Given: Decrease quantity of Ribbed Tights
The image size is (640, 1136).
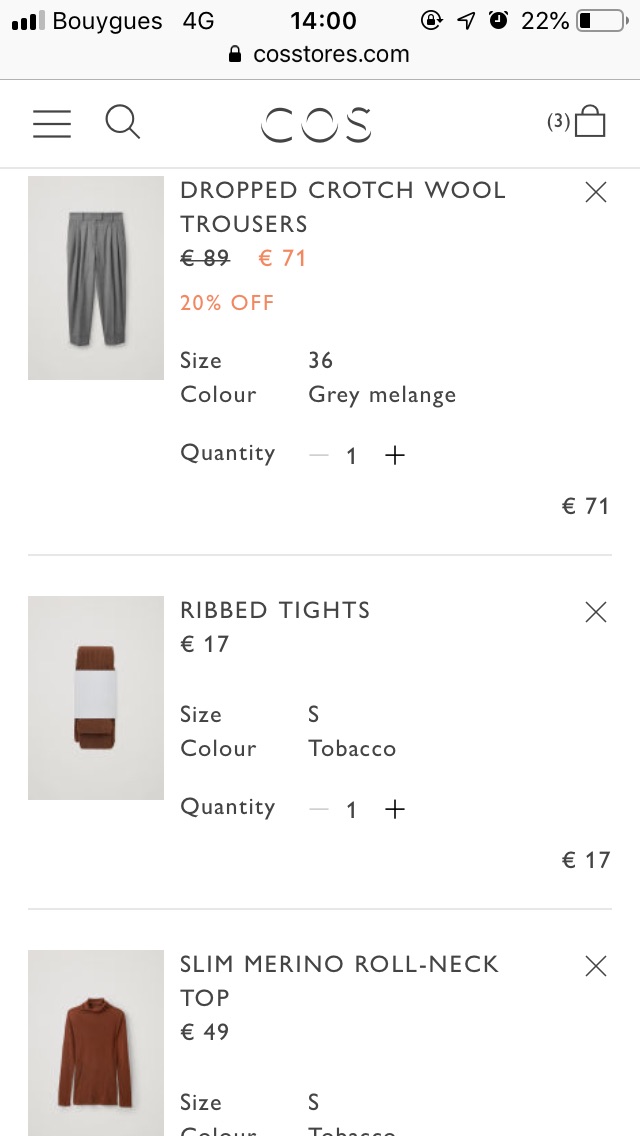Looking at the screenshot, I should (318, 809).
